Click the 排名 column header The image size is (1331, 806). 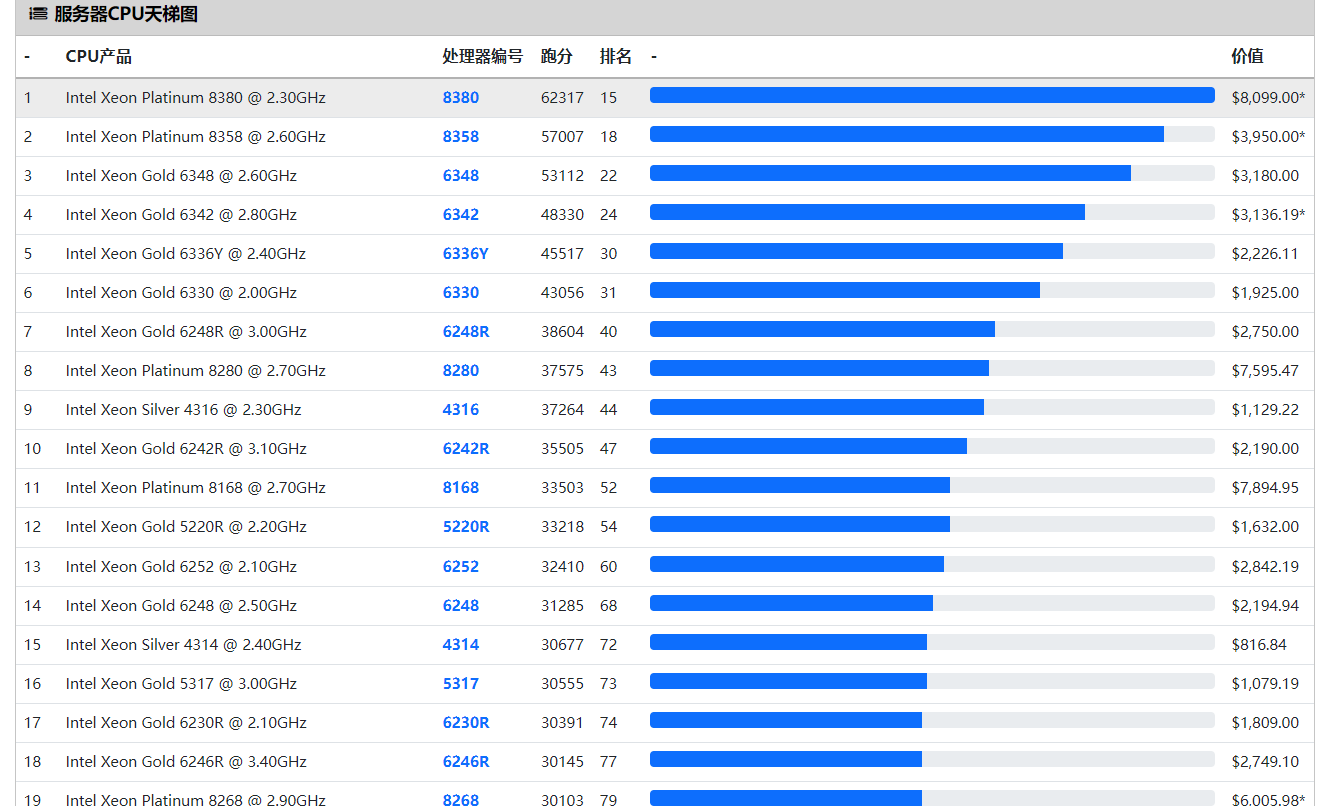(616, 57)
